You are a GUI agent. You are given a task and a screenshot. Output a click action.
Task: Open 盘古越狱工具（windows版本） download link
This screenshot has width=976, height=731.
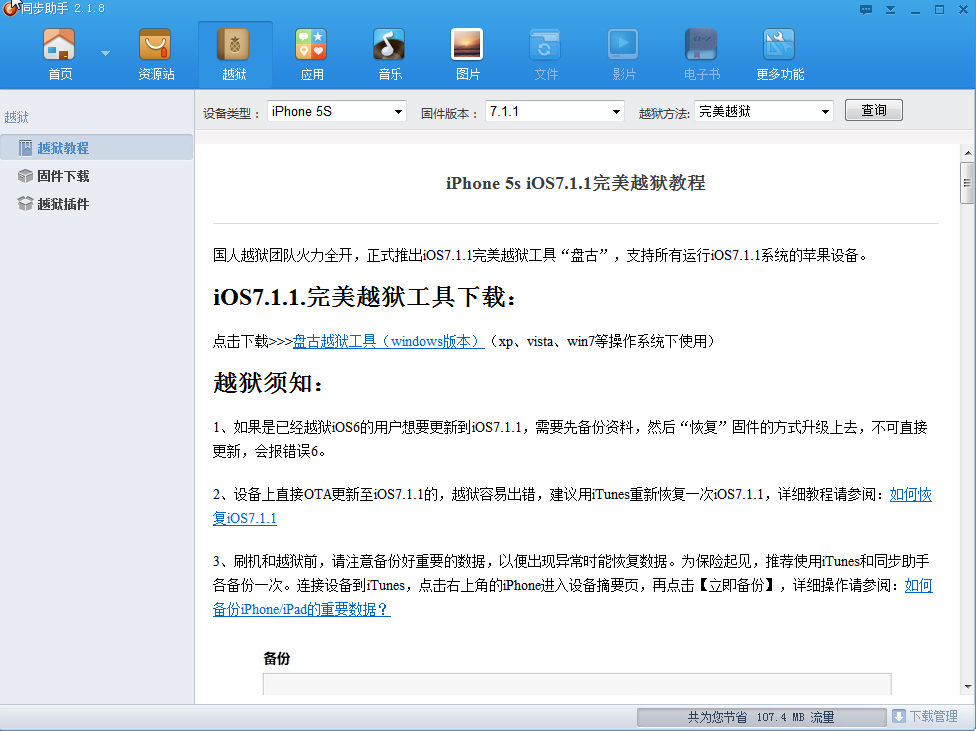(x=388, y=341)
